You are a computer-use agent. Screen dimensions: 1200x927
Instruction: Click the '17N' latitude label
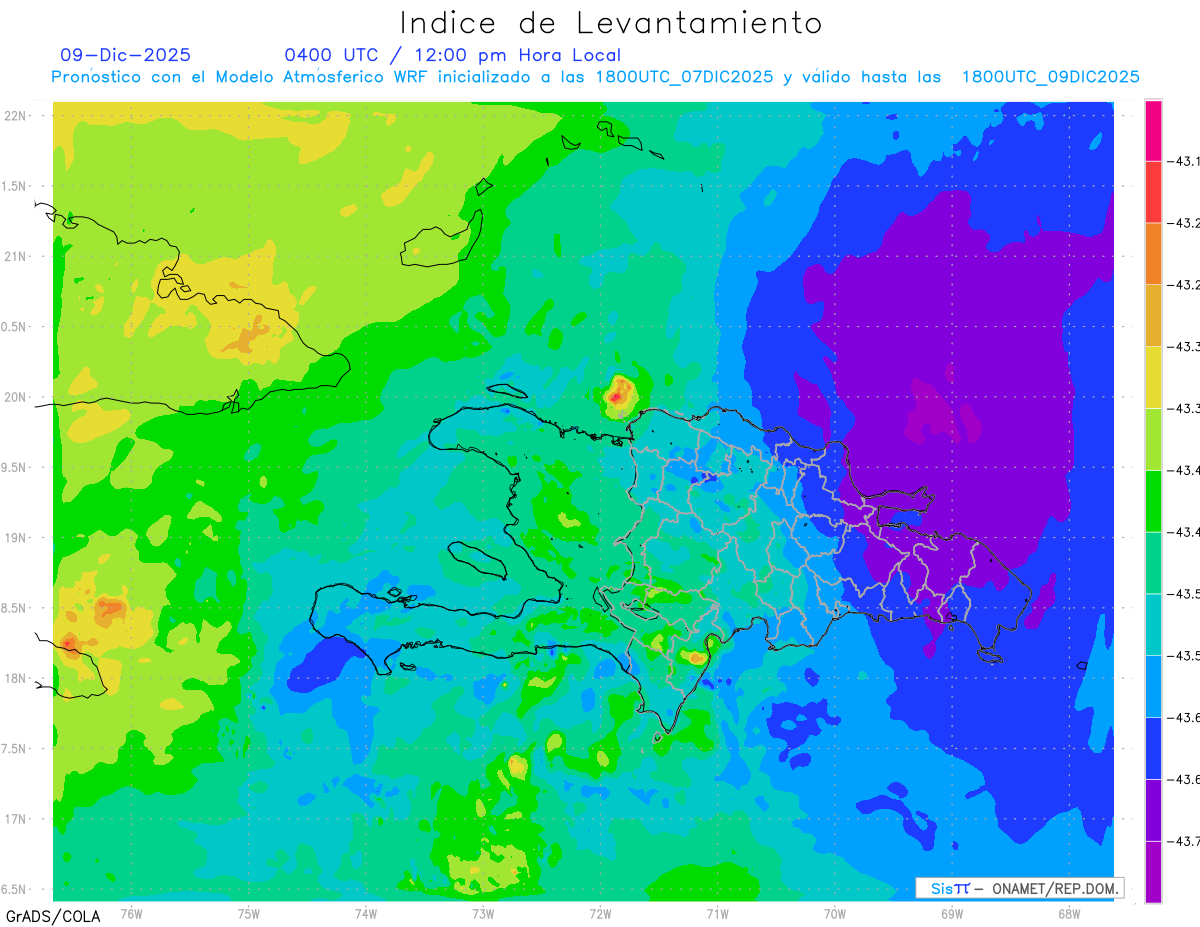click(17, 819)
